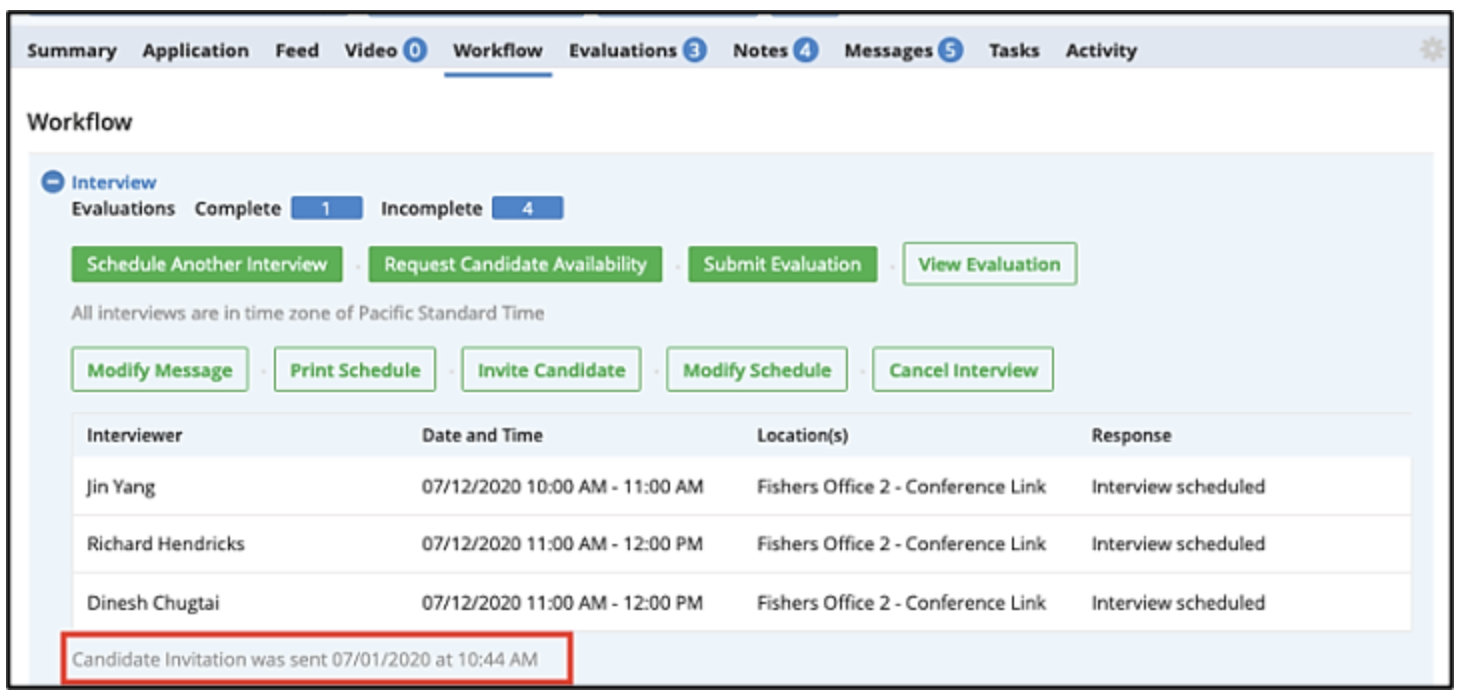Click the Location(s) column header
Image resolution: width=1462 pixels, height=700 pixels.
(x=803, y=435)
